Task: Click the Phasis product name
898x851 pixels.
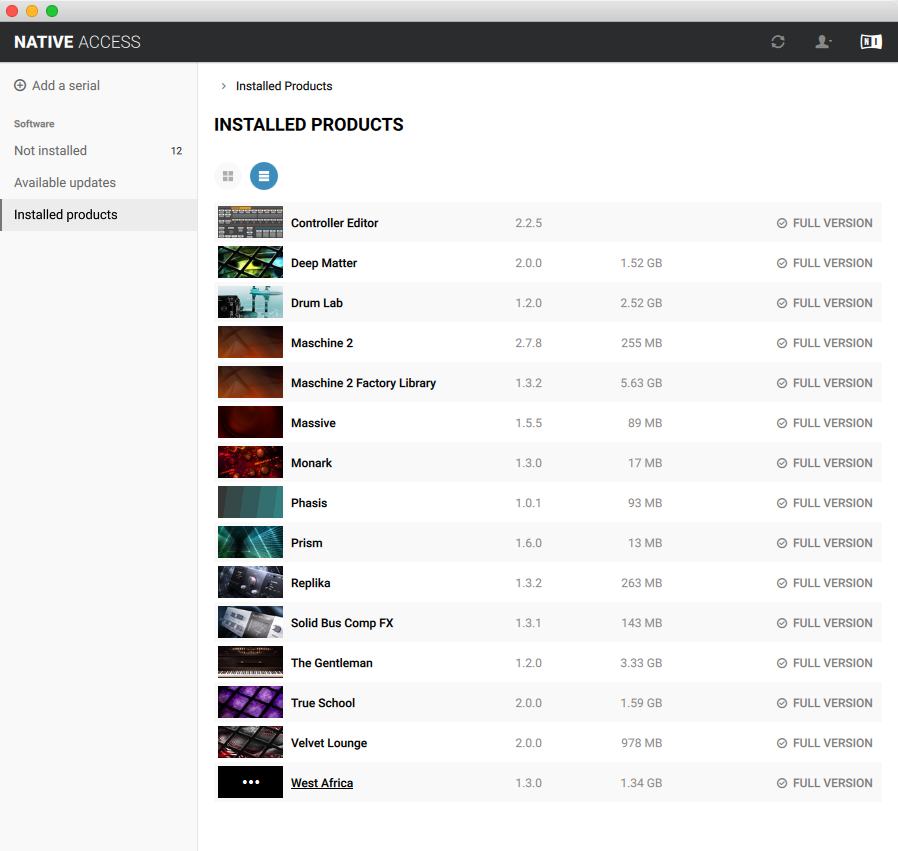Action: pyautogui.click(x=309, y=503)
